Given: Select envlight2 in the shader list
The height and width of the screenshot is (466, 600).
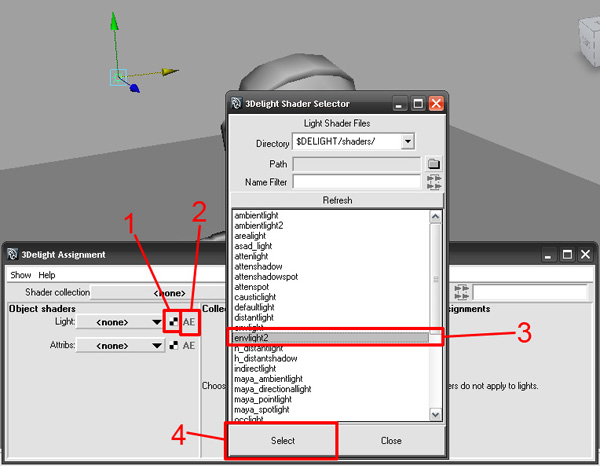Looking at the screenshot, I should click(331, 338).
